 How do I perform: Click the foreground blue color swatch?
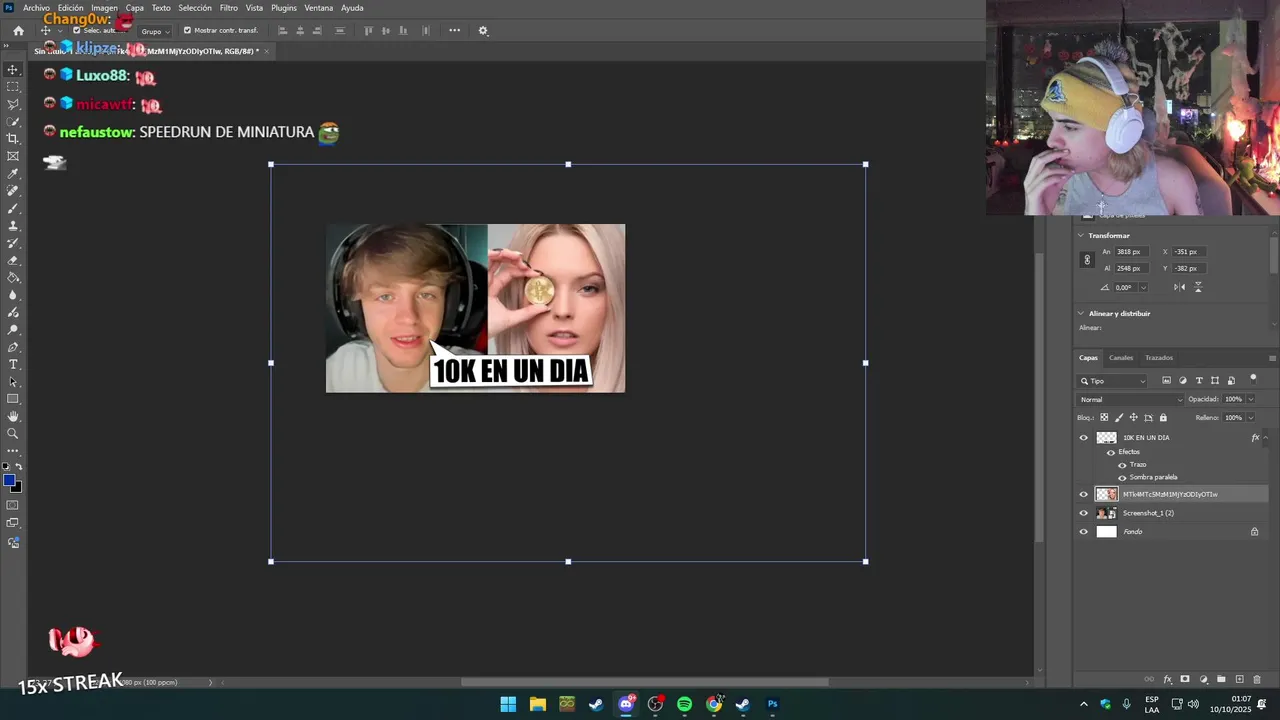(x=9, y=480)
